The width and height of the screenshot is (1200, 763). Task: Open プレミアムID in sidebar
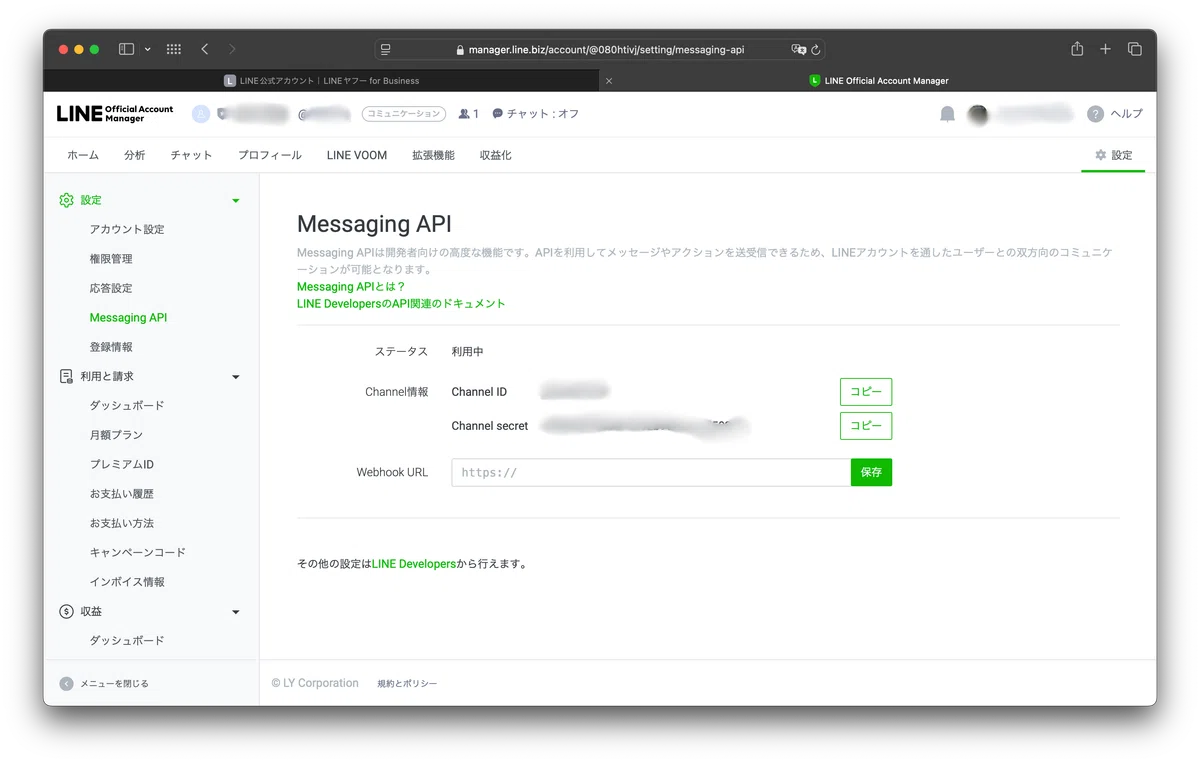point(122,464)
